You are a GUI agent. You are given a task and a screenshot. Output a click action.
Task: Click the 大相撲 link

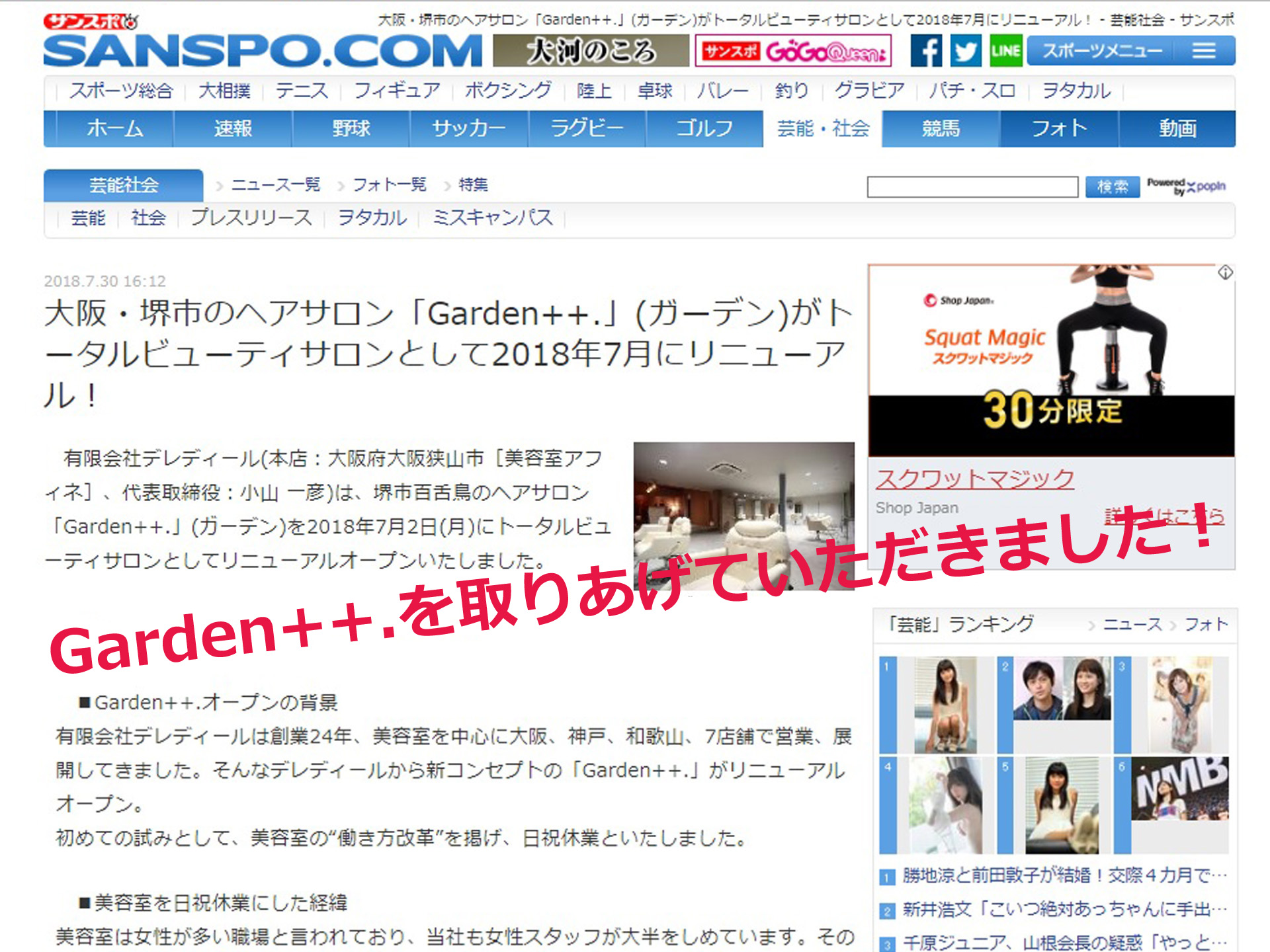pos(224,91)
